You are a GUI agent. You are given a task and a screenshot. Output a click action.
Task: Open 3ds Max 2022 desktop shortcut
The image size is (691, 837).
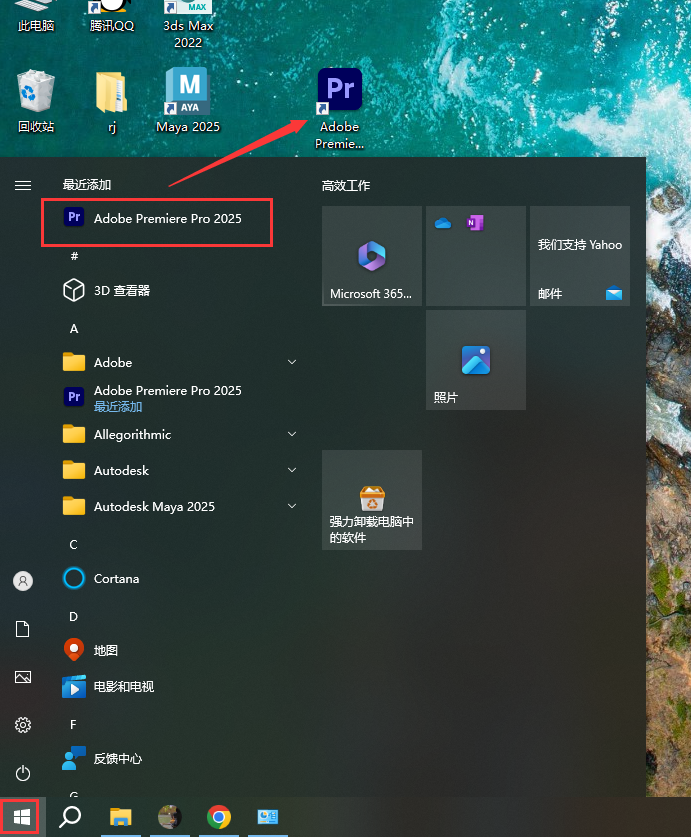pos(188,25)
